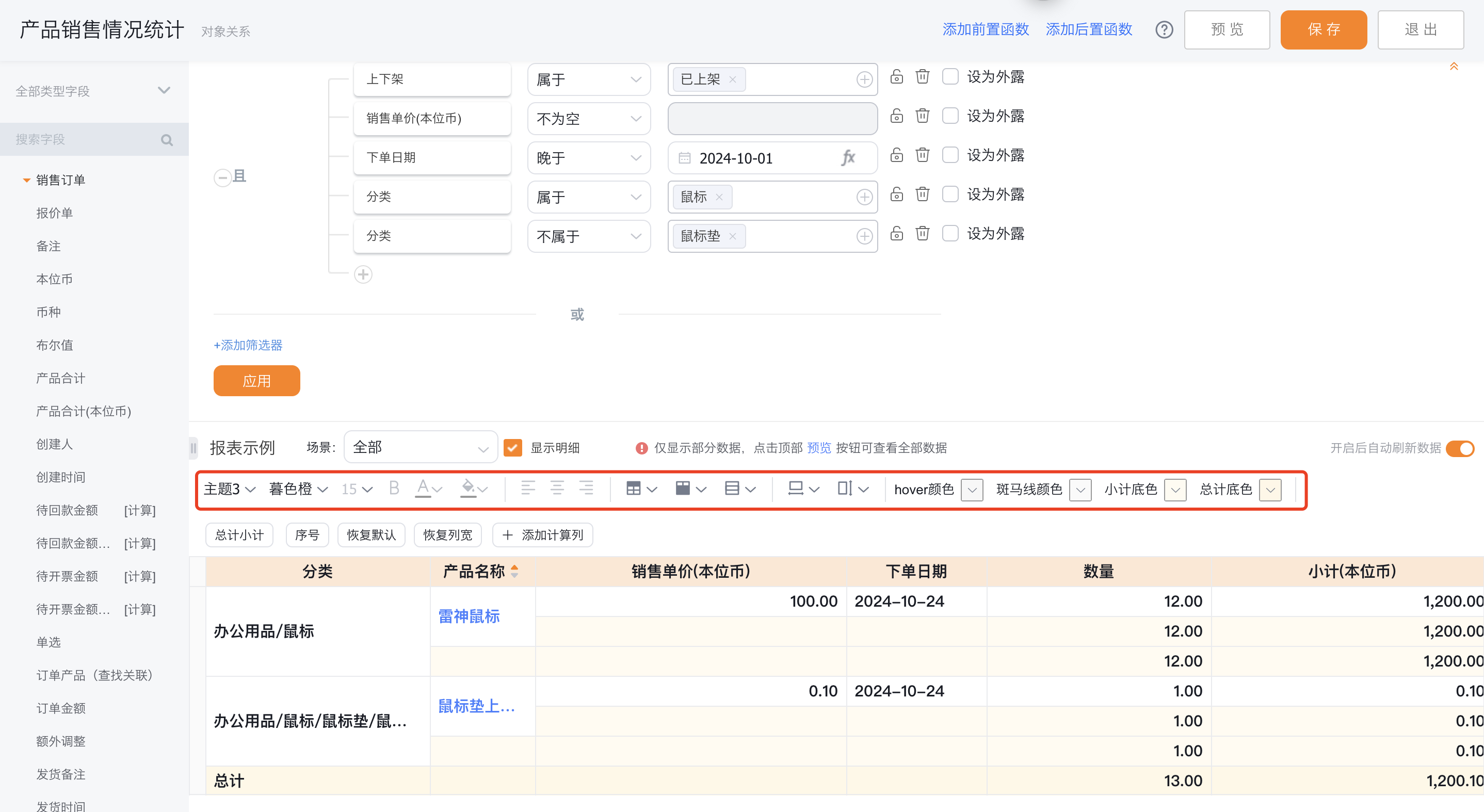Check 设为外露 for the 上下架 condition
Viewport: 1484px width, 812px height.
click(950, 76)
